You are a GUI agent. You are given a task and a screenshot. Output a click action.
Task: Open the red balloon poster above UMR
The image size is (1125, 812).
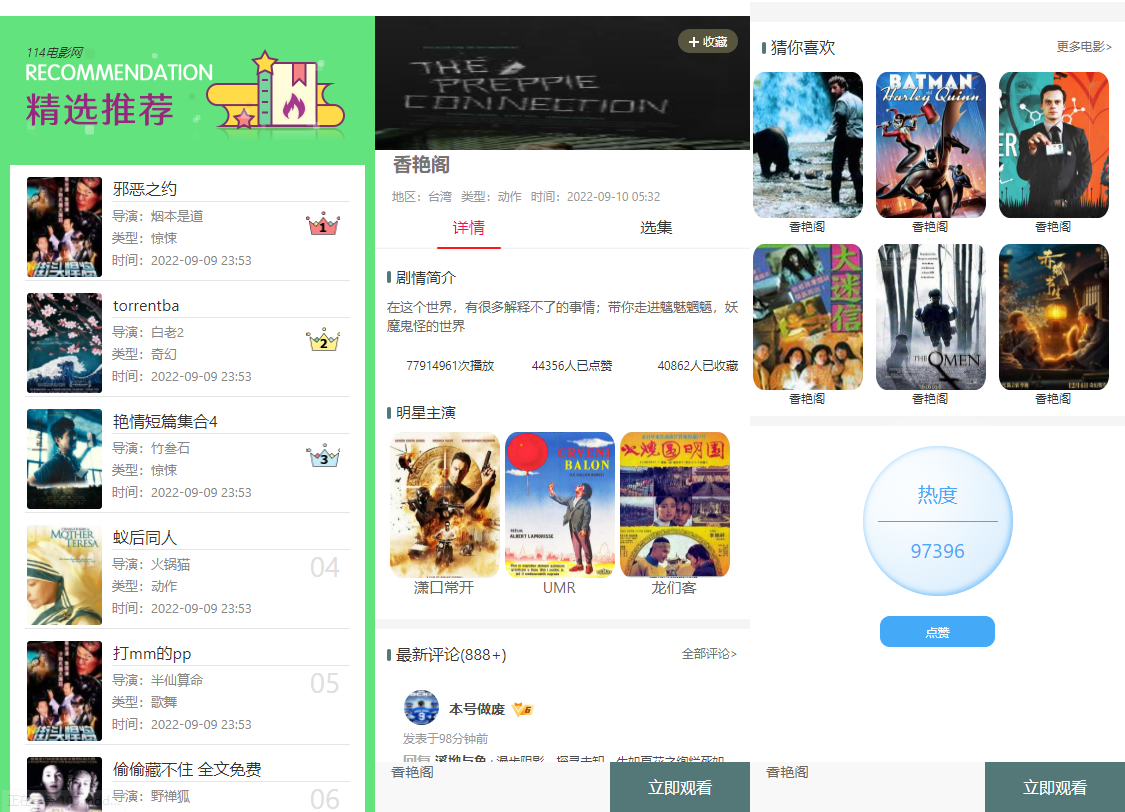560,504
